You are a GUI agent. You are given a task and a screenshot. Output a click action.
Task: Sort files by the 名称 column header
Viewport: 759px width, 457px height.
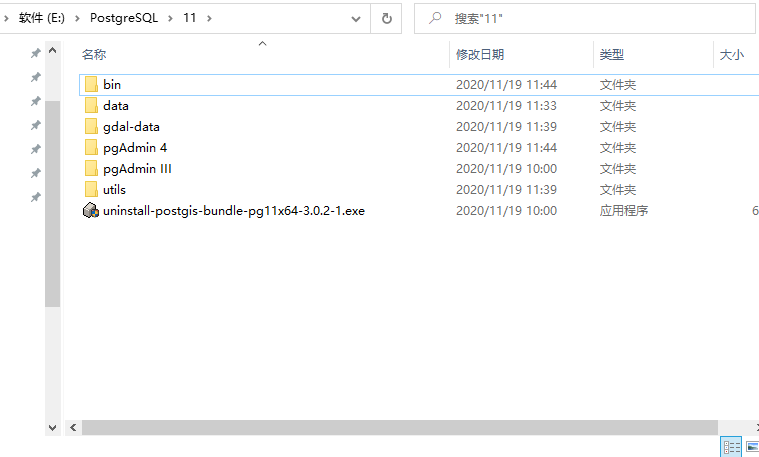95,55
